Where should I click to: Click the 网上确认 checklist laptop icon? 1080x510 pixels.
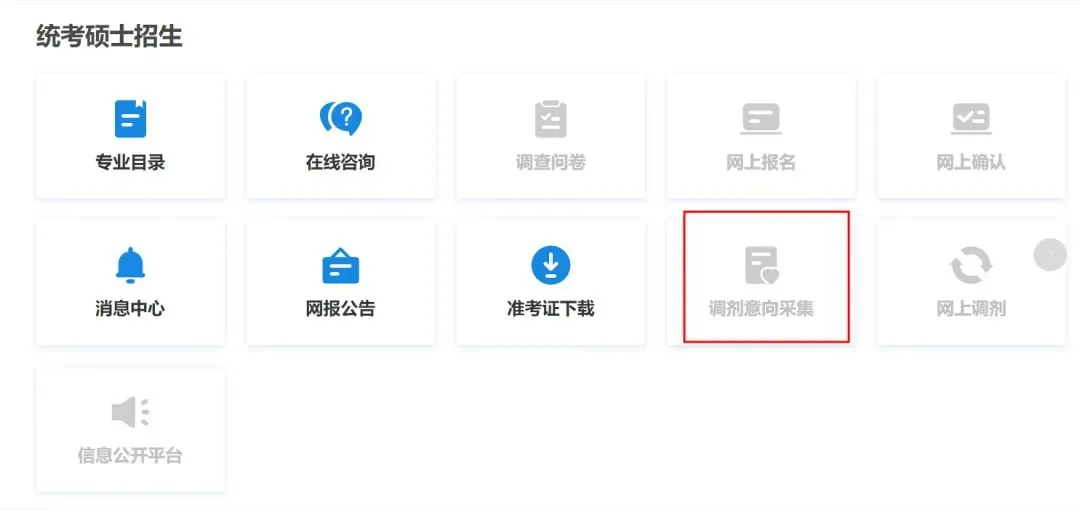pyautogui.click(x=970, y=119)
